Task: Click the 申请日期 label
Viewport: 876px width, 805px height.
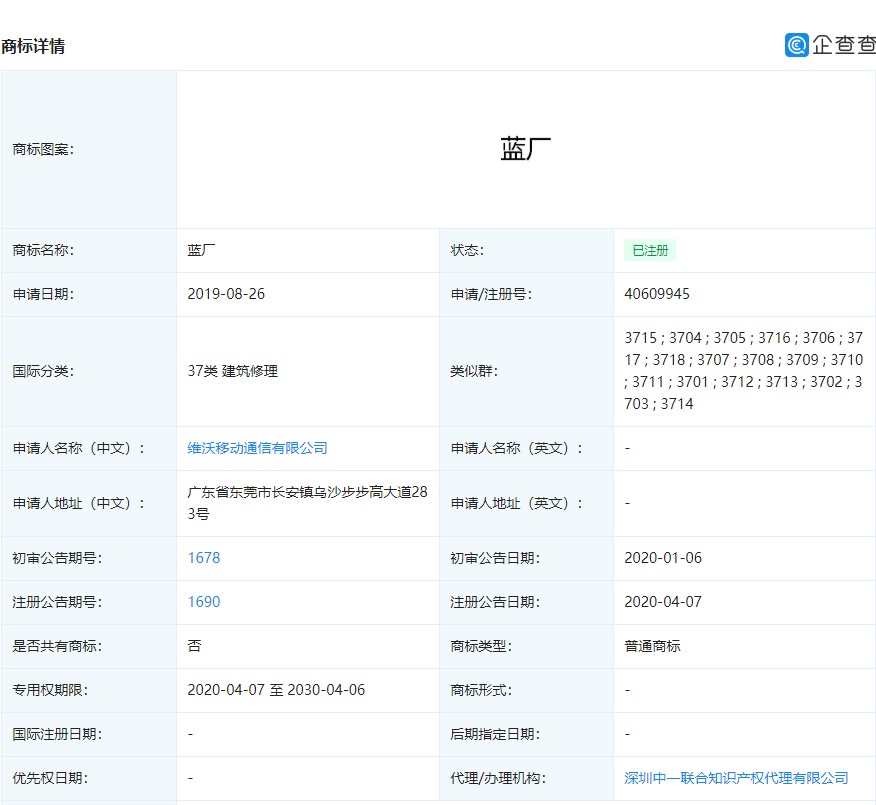Action: coord(43,294)
